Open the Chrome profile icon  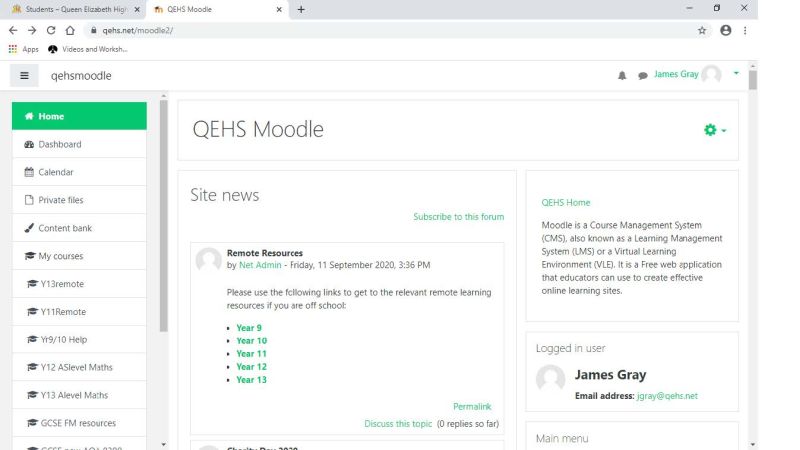tap(726, 31)
